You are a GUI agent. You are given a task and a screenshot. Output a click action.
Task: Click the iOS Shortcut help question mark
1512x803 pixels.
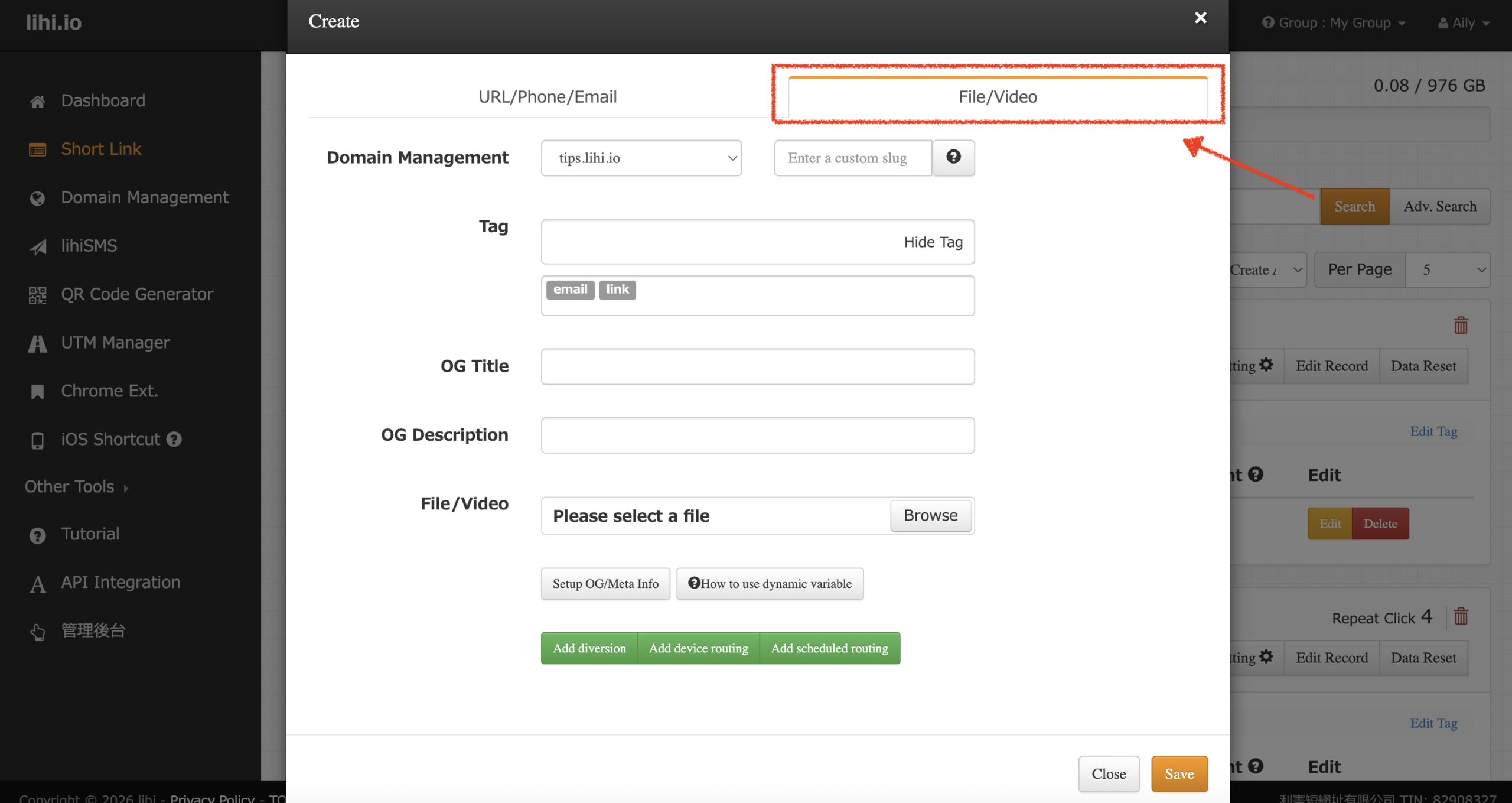pyautogui.click(x=174, y=440)
